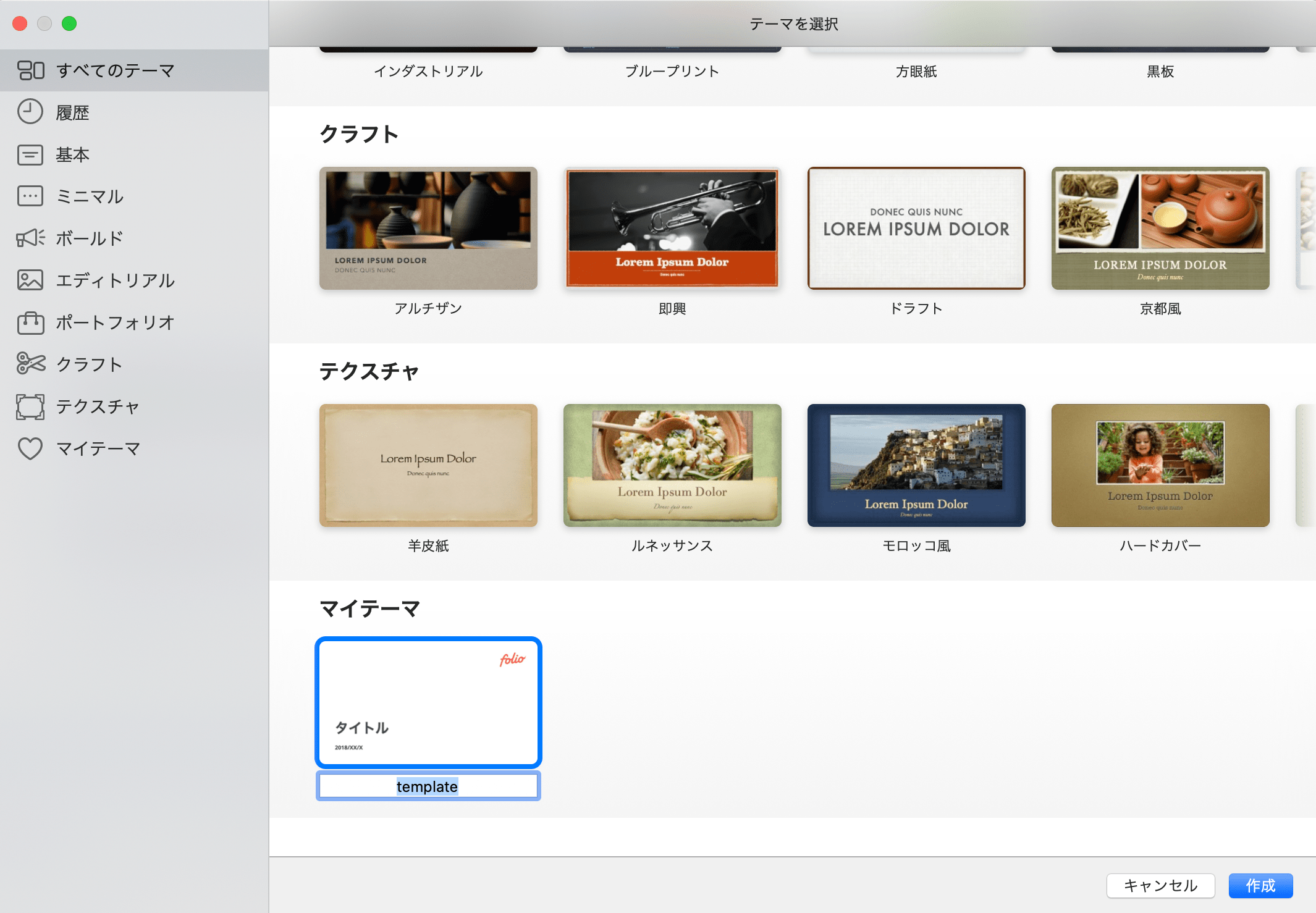
Task: Click the 黒板 theme label
Action: click(1160, 72)
